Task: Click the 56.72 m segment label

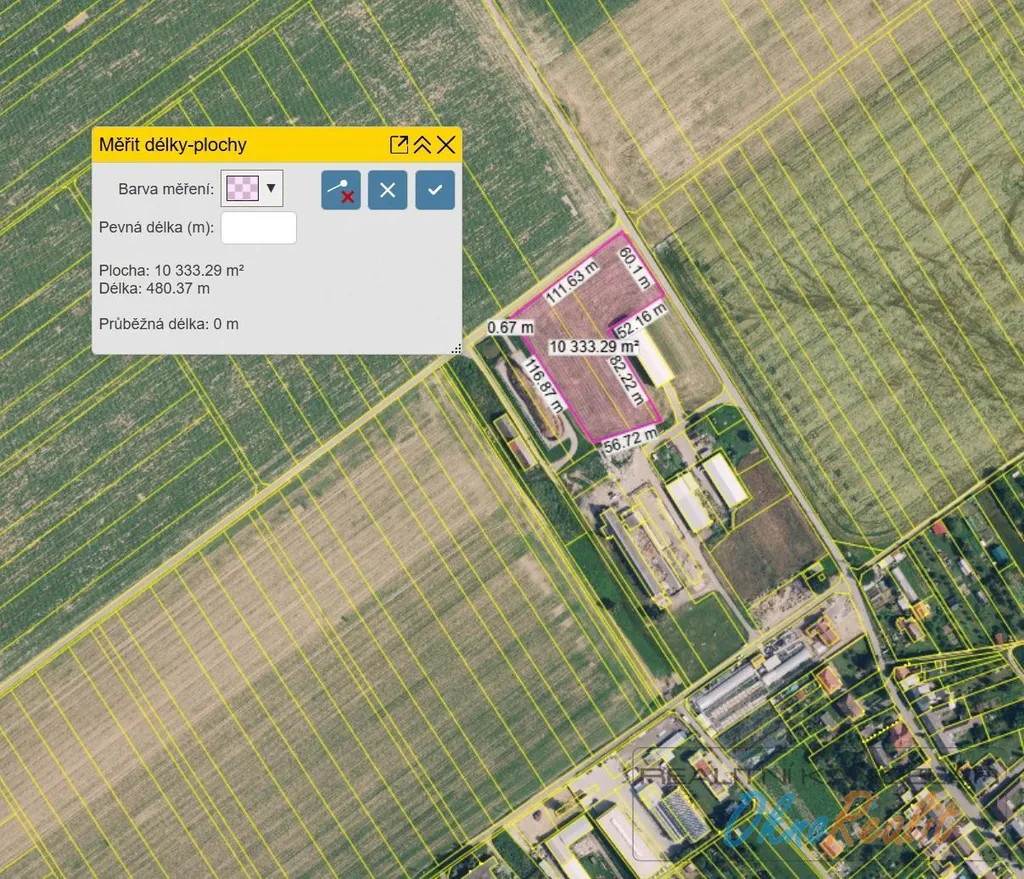Action: click(629, 441)
